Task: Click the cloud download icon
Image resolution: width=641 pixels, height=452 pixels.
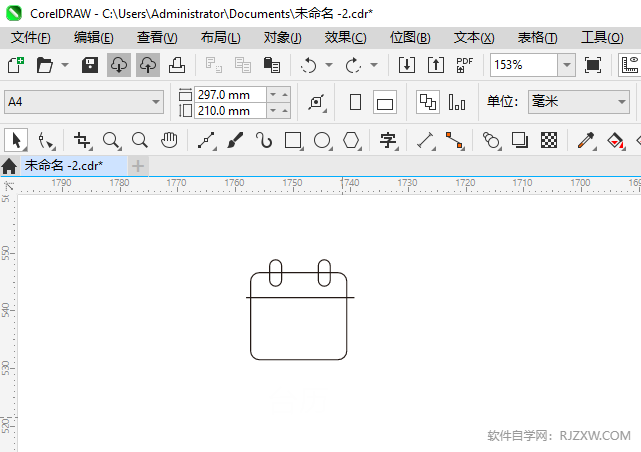Action: click(x=119, y=65)
